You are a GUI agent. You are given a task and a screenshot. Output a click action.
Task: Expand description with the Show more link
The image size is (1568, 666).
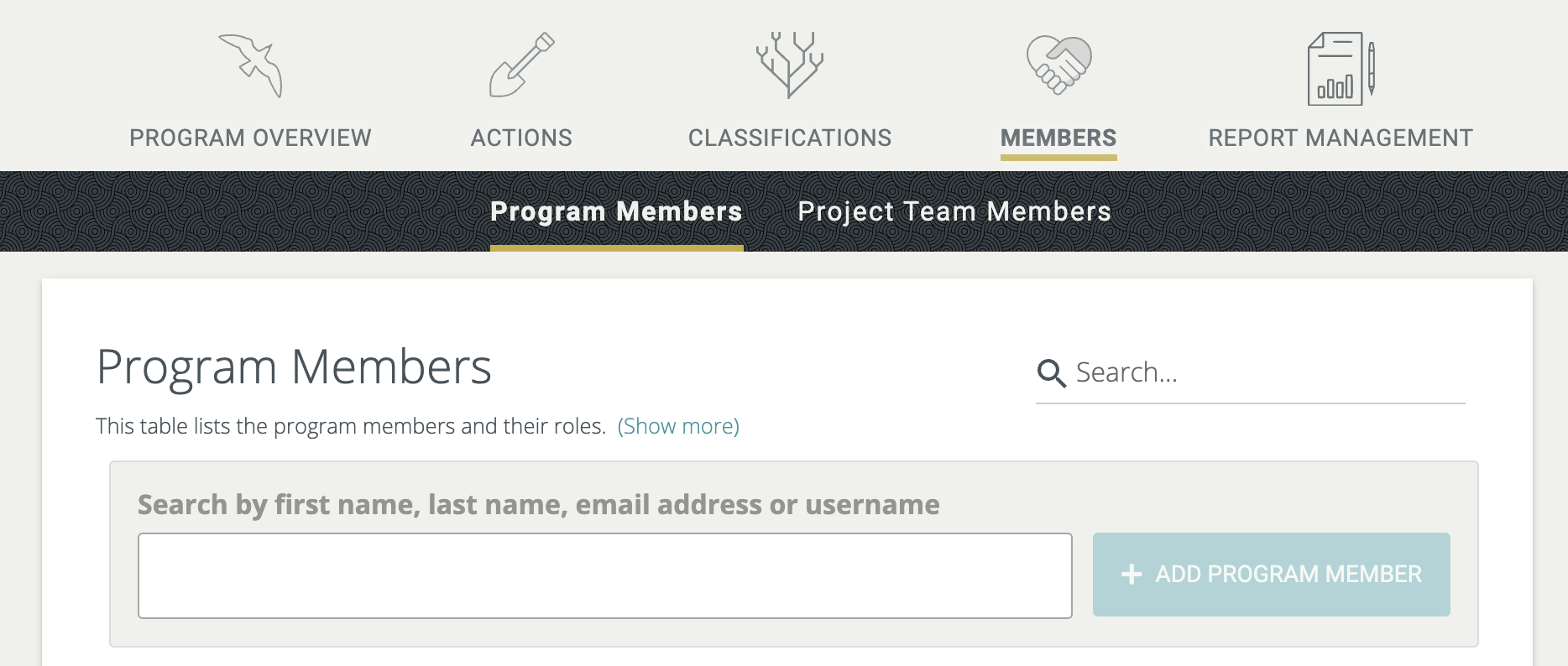(678, 427)
